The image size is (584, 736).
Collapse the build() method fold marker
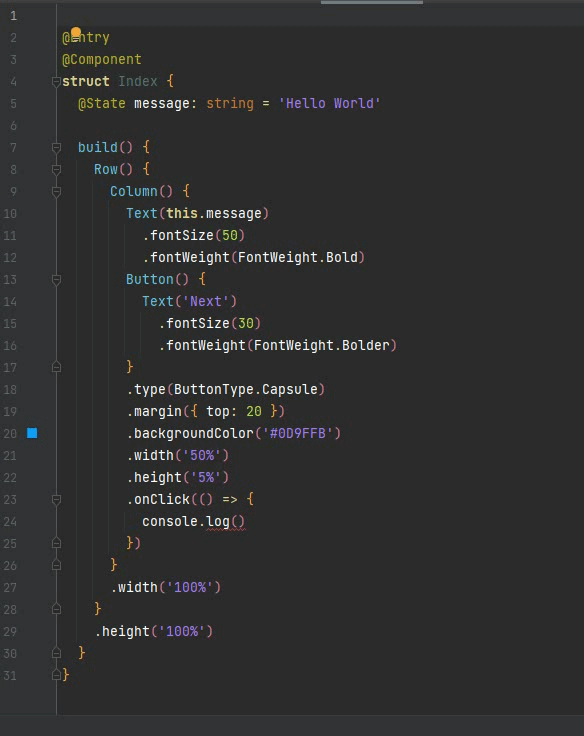coord(56,147)
